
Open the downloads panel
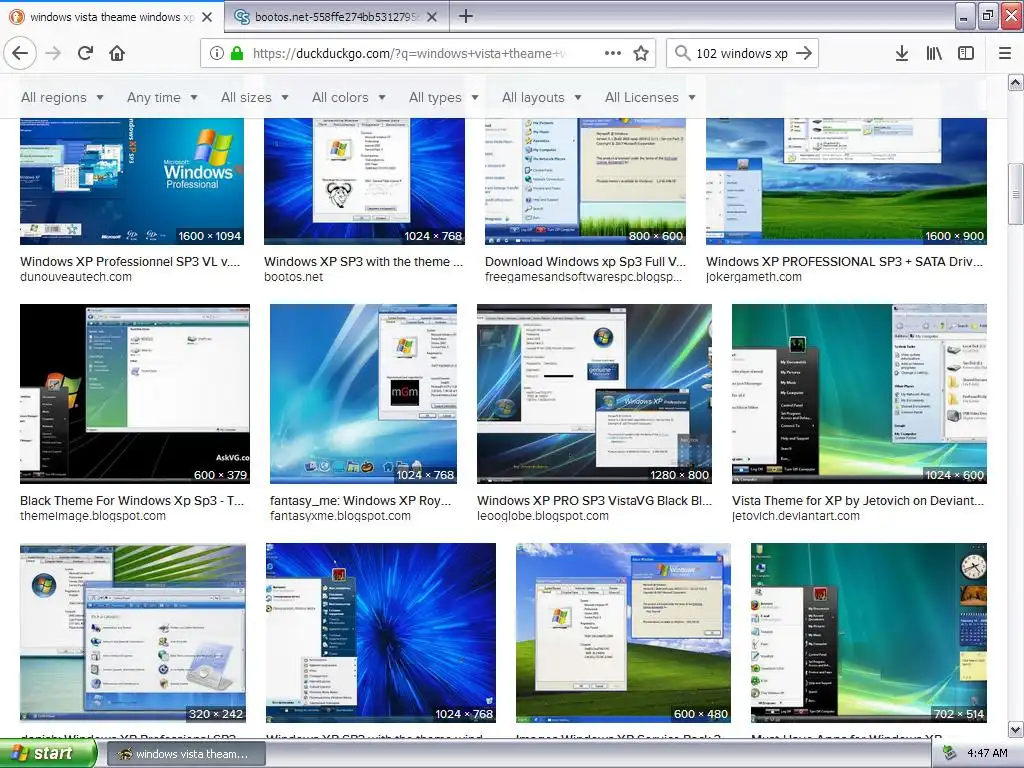[901, 53]
